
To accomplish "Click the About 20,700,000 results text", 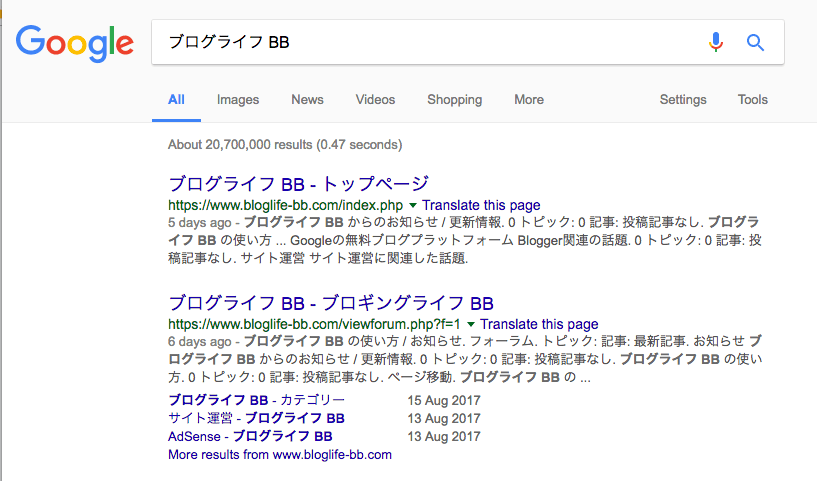I will (285, 144).
